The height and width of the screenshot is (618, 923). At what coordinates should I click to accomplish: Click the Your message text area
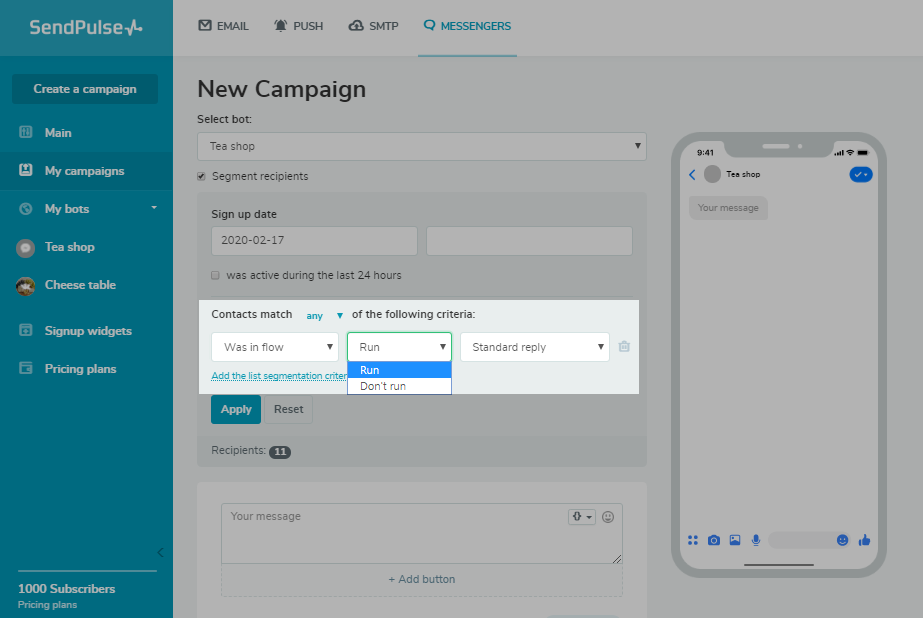click(x=421, y=533)
